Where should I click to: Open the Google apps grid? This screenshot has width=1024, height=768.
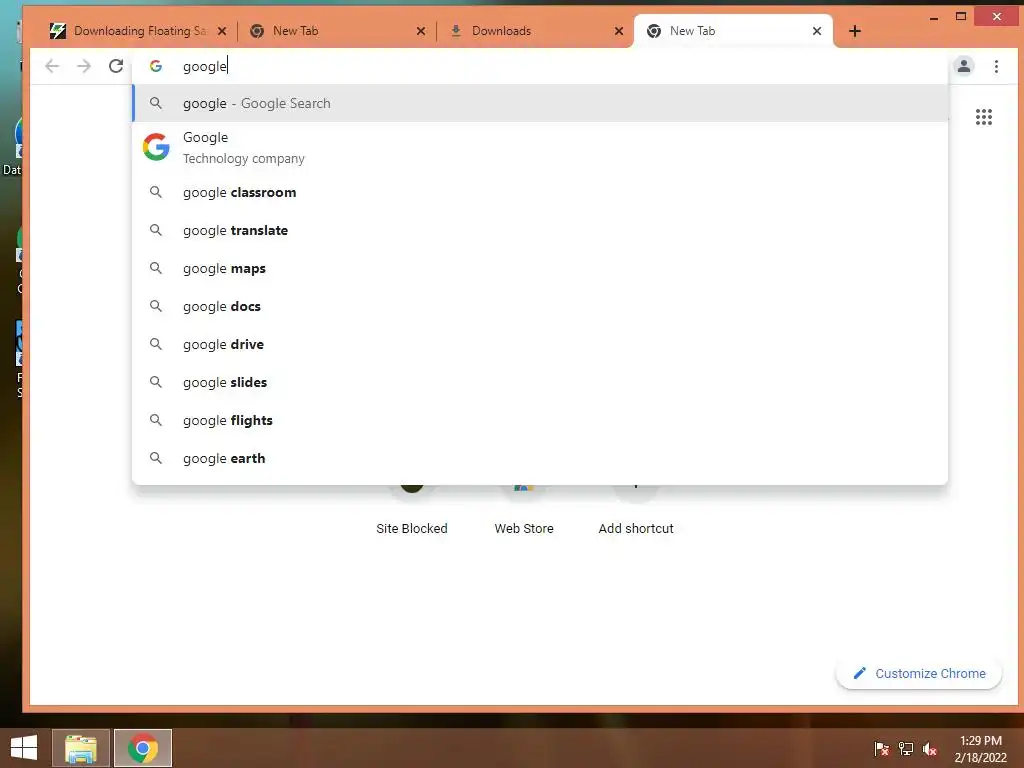[984, 117]
